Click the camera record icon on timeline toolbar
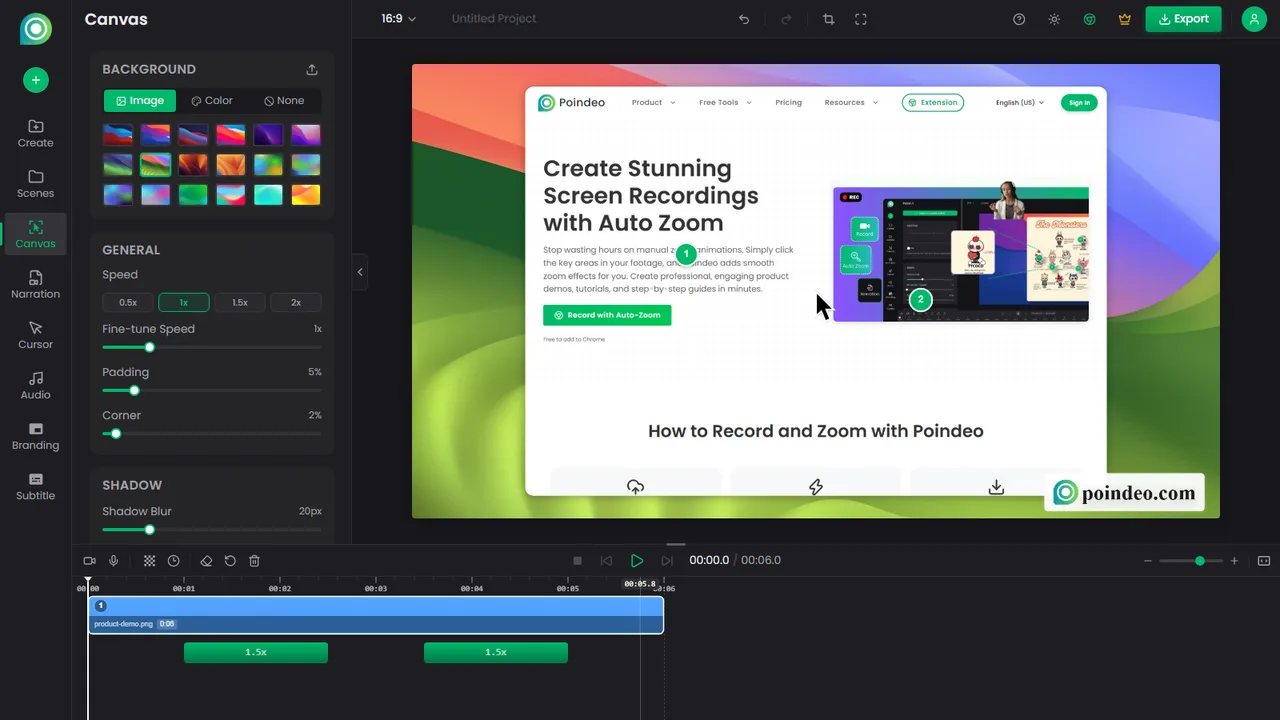Screen dimensions: 1280x720 point(89,561)
